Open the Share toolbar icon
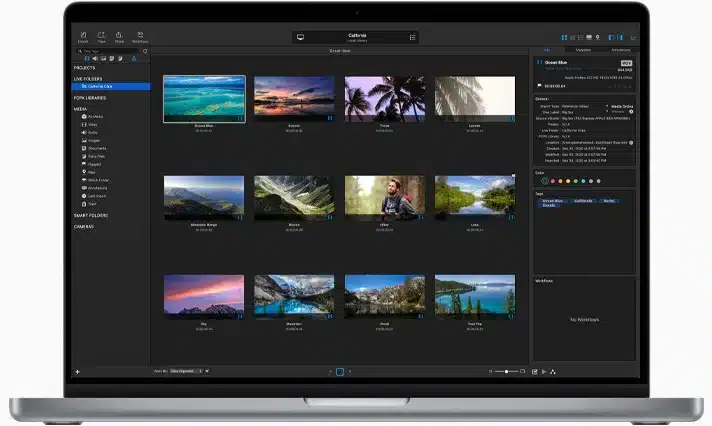The height and width of the screenshot is (426, 712). tap(119, 37)
